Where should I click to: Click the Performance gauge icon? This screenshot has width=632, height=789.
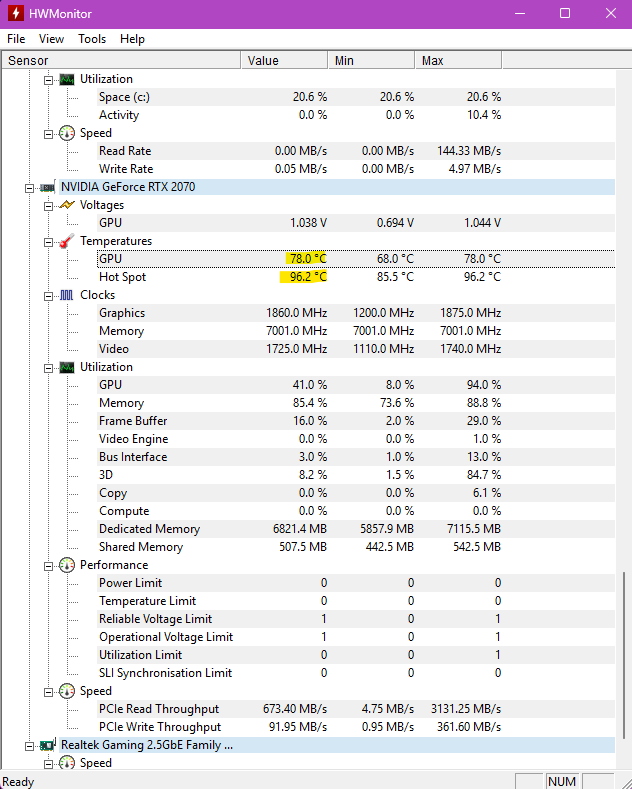[x=67, y=565]
